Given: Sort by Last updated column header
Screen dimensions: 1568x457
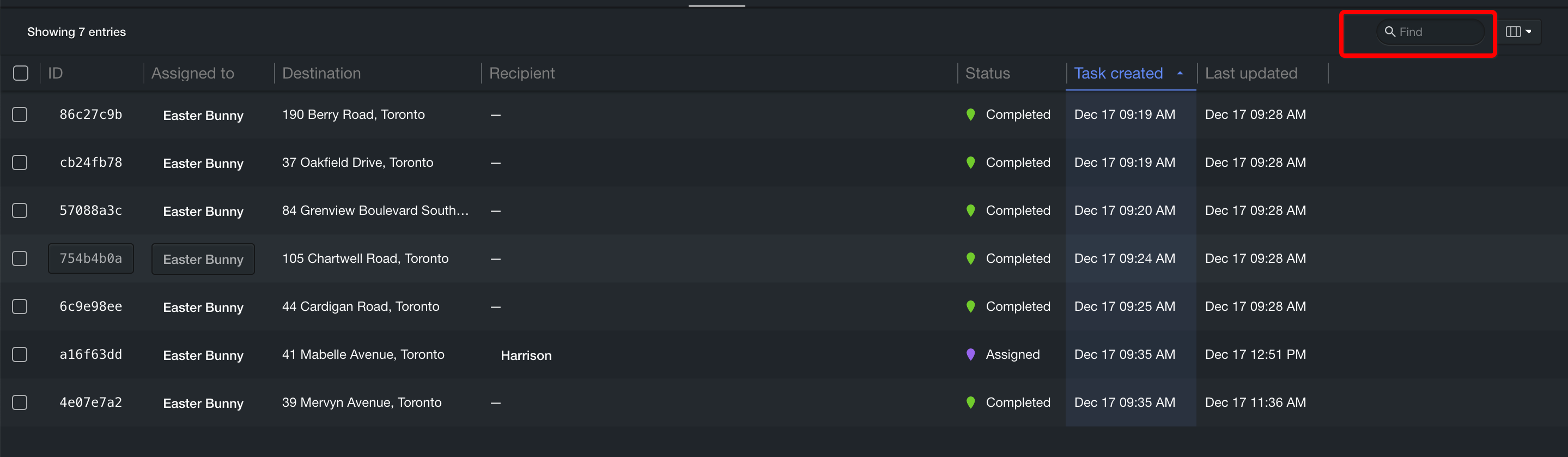Looking at the screenshot, I should (1251, 73).
